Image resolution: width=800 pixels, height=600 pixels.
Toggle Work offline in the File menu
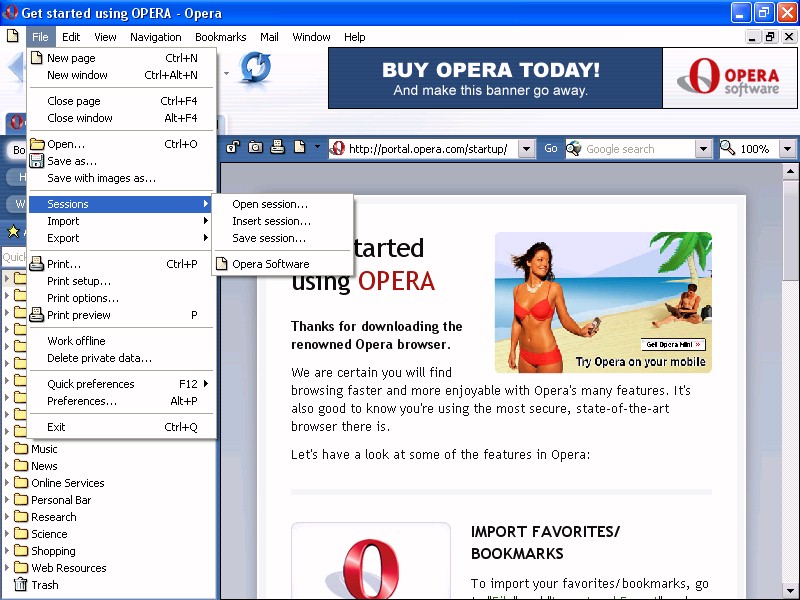point(76,341)
